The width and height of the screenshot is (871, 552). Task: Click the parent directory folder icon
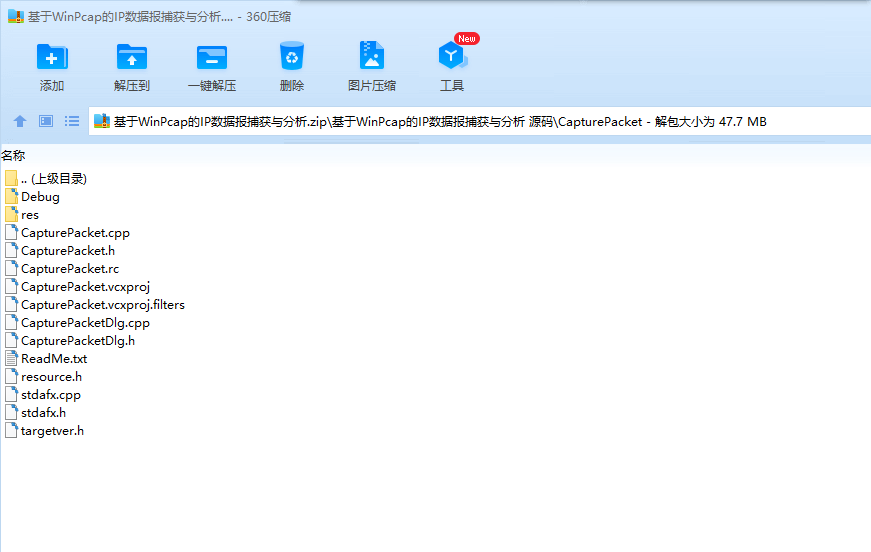(11, 178)
